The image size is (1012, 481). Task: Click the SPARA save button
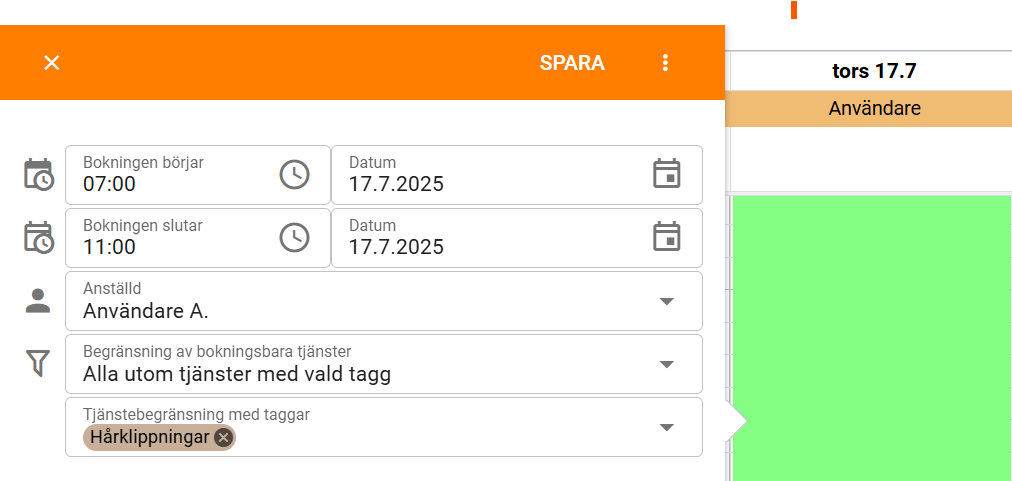tap(572, 63)
